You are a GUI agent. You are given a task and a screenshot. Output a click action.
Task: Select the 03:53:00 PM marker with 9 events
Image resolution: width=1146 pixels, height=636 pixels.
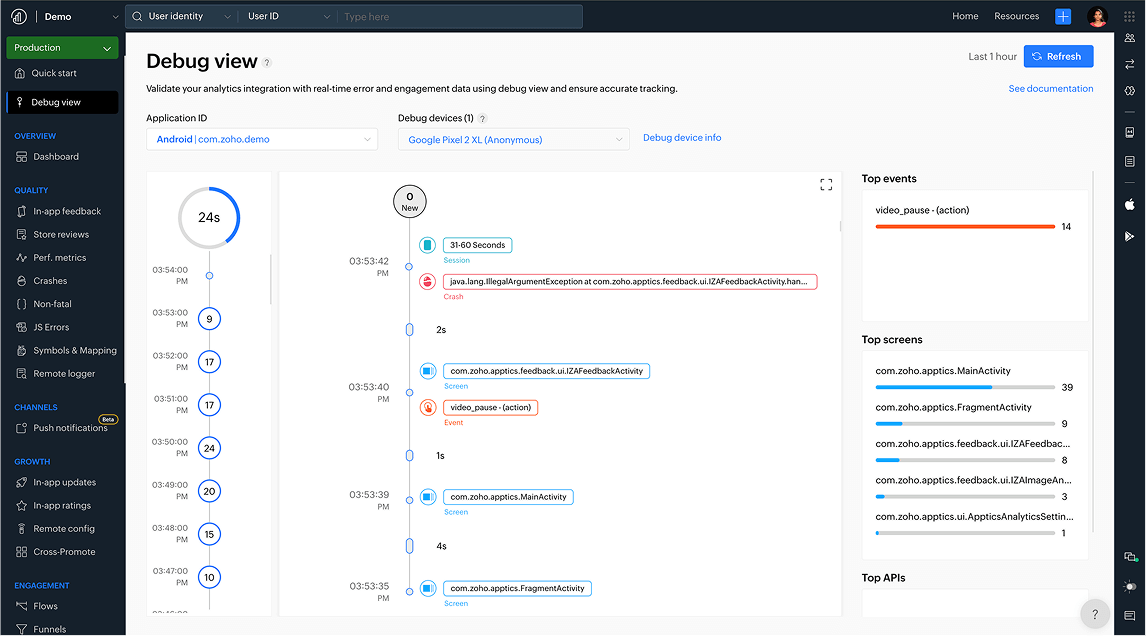(x=209, y=319)
